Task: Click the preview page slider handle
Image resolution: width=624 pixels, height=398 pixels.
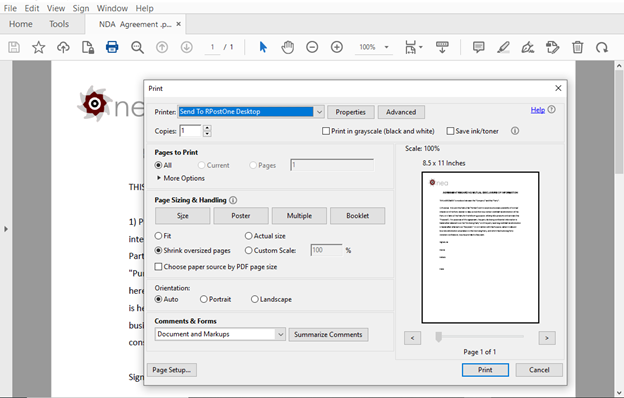Action: (439, 337)
